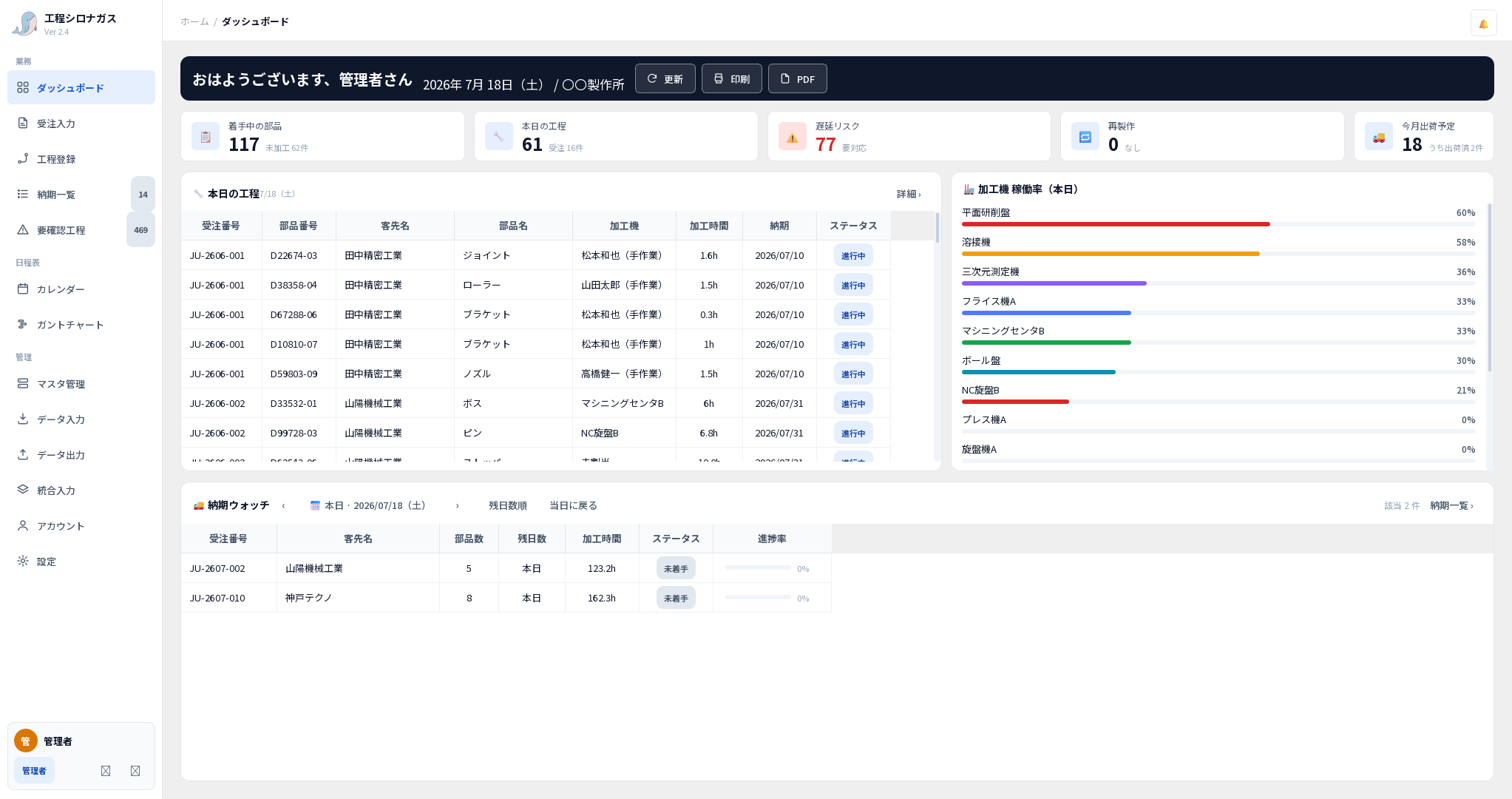Viewport: 1512px width, 799px height.
Task: Go to previous day in 納期ウォッチ
Action: (283, 505)
